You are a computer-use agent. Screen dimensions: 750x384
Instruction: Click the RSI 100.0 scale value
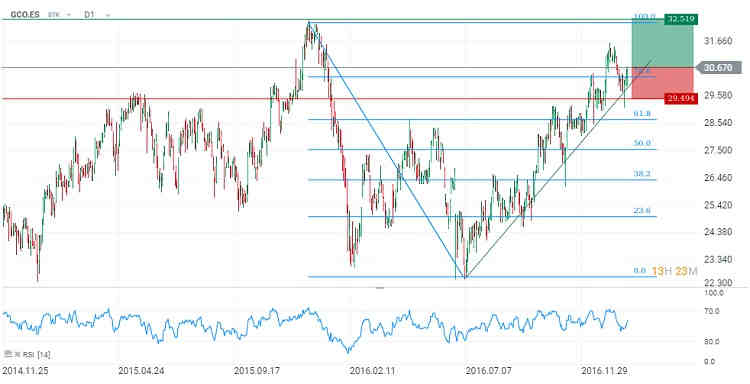pyautogui.click(x=714, y=292)
